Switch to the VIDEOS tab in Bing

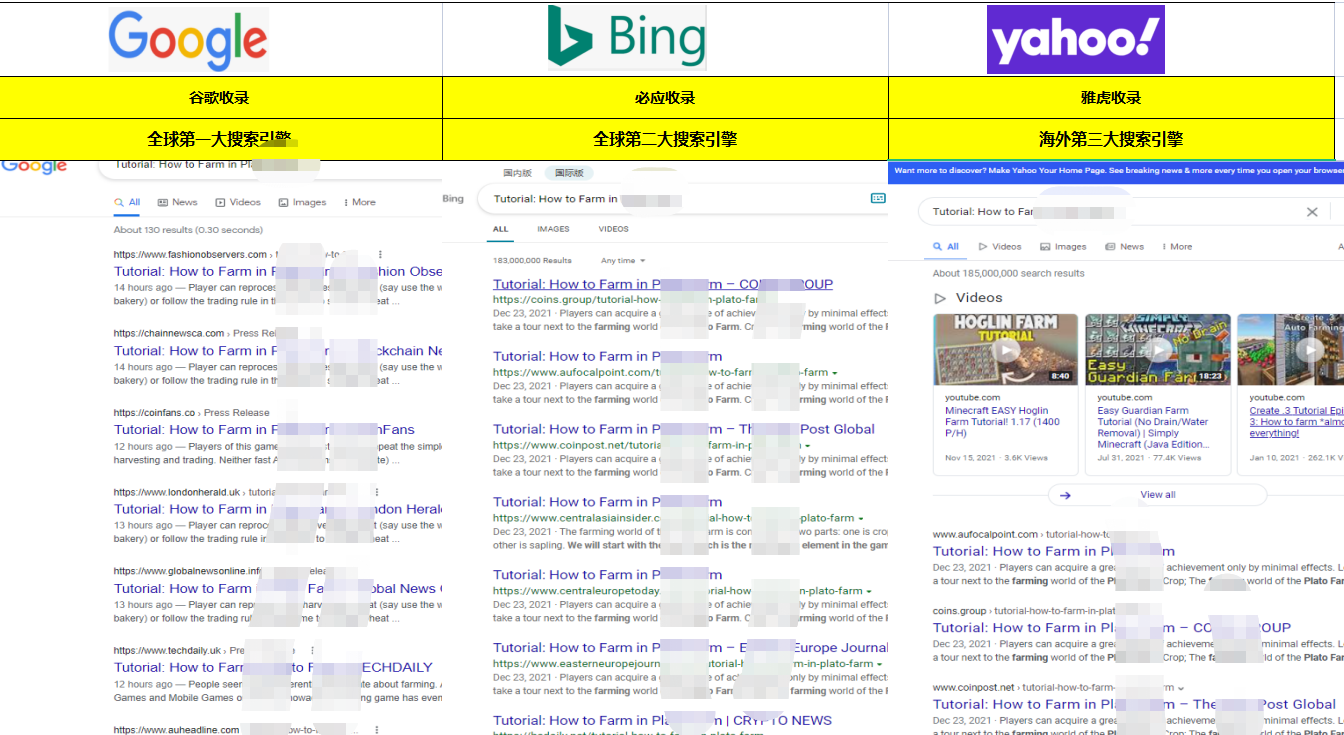coord(614,230)
